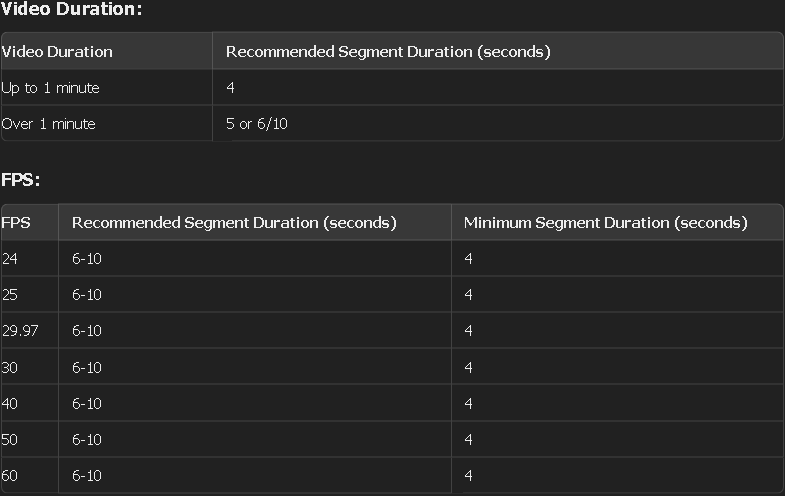The width and height of the screenshot is (785, 496).
Task: Select the Over 1 minute cell
Action: [107, 124]
